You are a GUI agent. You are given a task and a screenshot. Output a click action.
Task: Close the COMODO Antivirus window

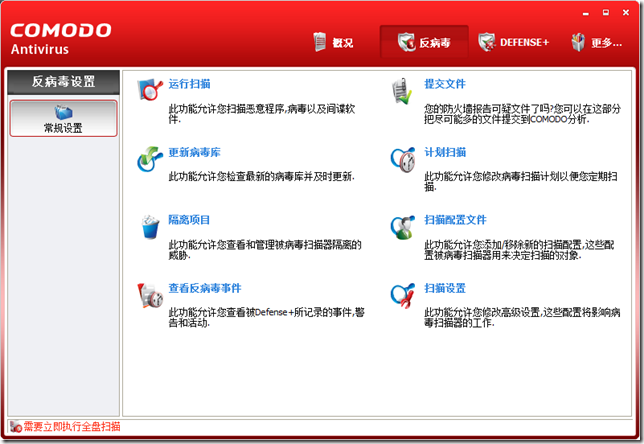pos(626,13)
